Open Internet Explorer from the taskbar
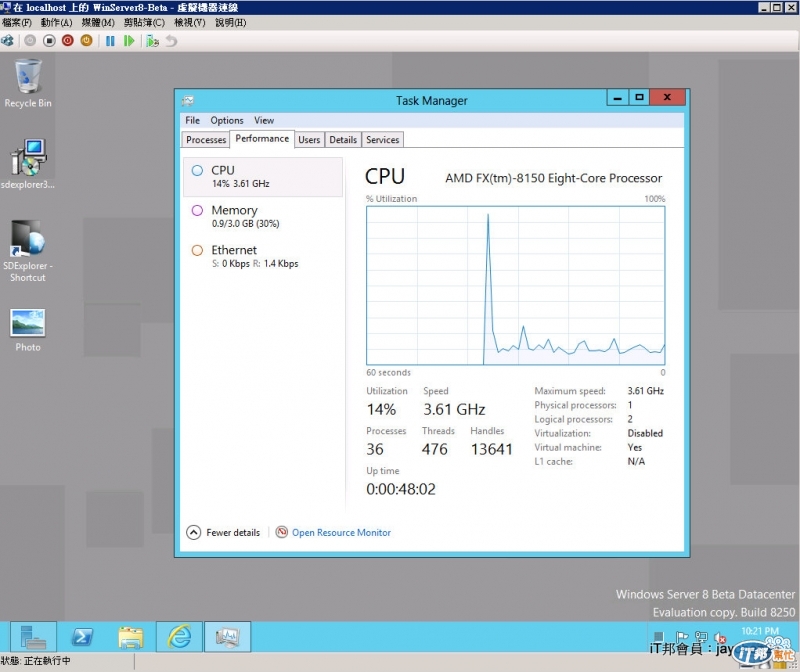Screen dimensions: 800x672 pos(180,637)
